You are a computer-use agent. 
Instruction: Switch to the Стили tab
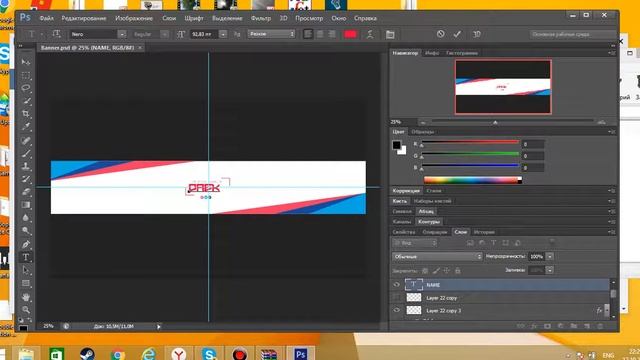pyautogui.click(x=434, y=191)
